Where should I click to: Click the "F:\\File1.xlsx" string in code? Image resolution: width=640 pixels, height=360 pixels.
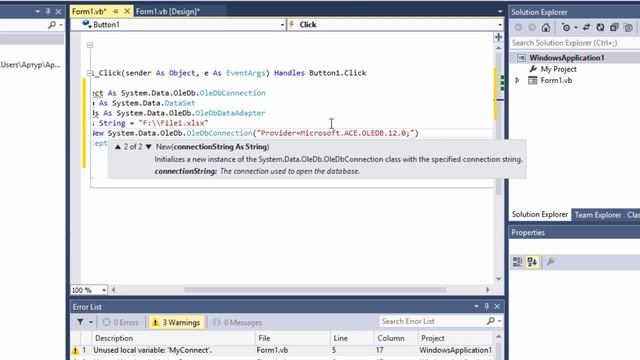click(173, 123)
